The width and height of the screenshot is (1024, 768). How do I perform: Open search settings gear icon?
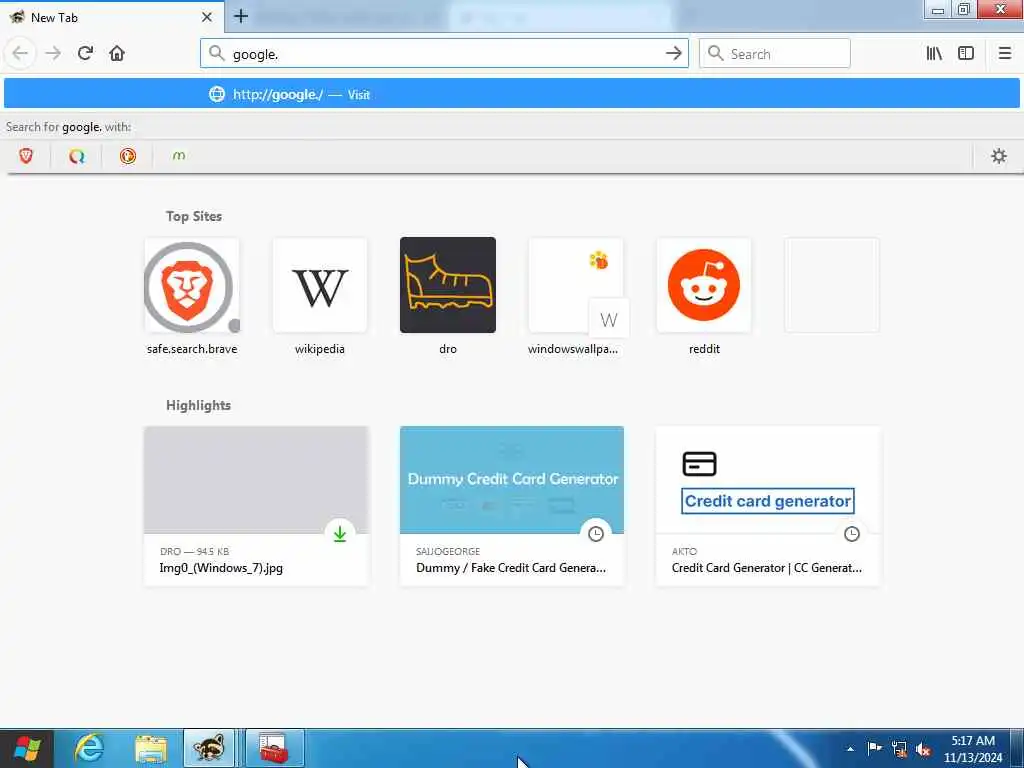pos(999,156)
